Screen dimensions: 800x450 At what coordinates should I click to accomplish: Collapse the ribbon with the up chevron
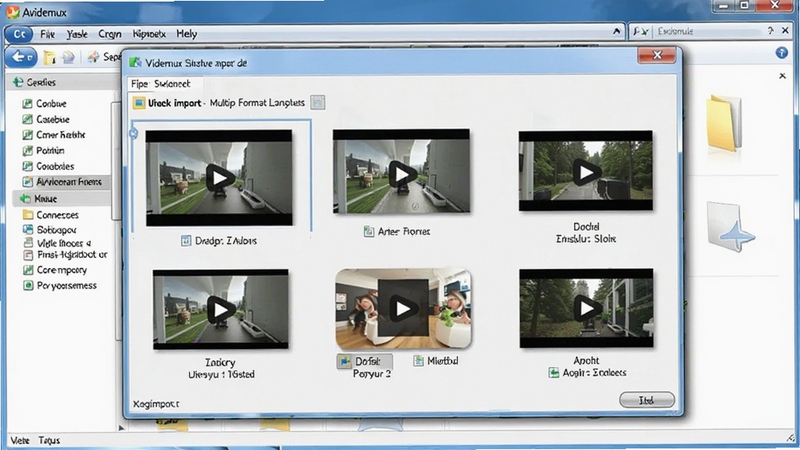(x=616, y=32)
